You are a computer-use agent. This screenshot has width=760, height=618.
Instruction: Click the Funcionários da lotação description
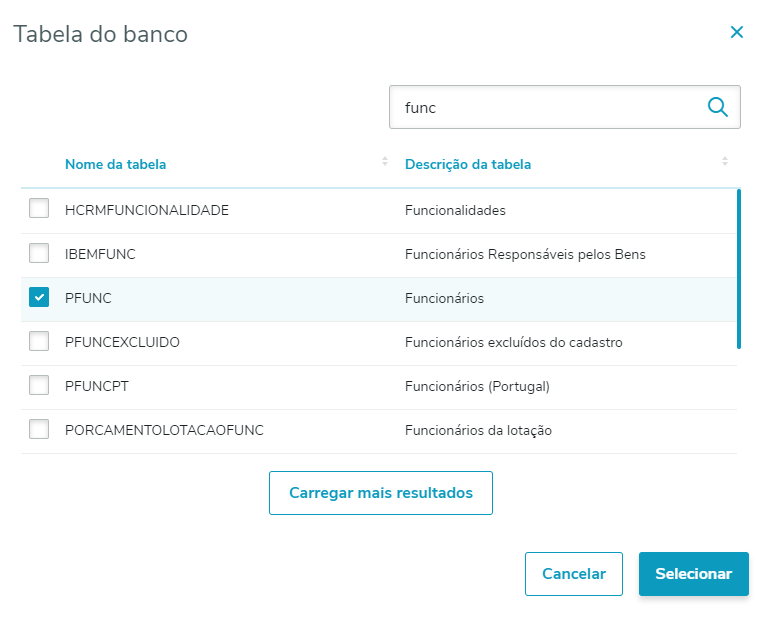point(478,430)
